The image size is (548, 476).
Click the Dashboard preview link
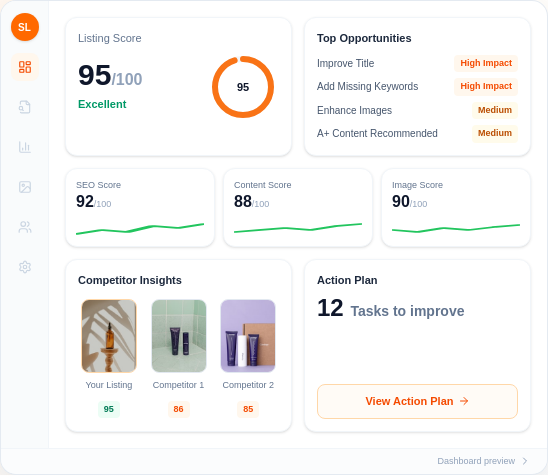click(476, 461)
